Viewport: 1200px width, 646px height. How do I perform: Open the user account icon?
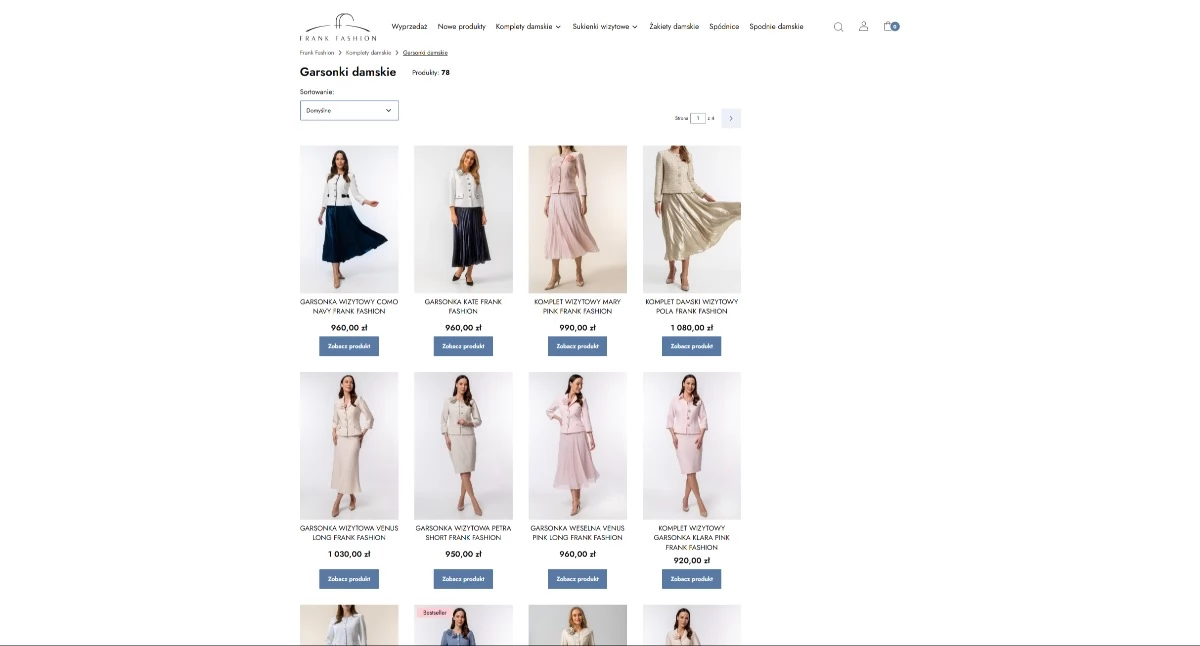(x=863, y=27)
